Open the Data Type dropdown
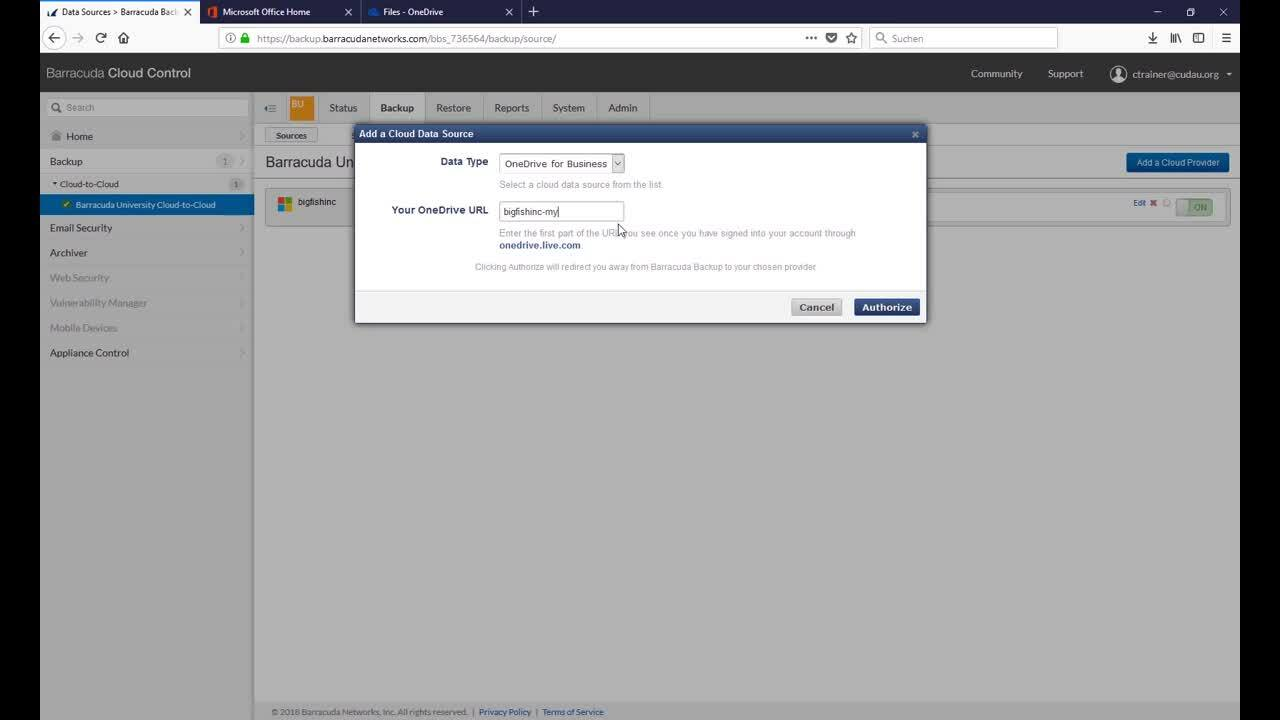This screenshot has width=1280, height=720. coord(561,163)
